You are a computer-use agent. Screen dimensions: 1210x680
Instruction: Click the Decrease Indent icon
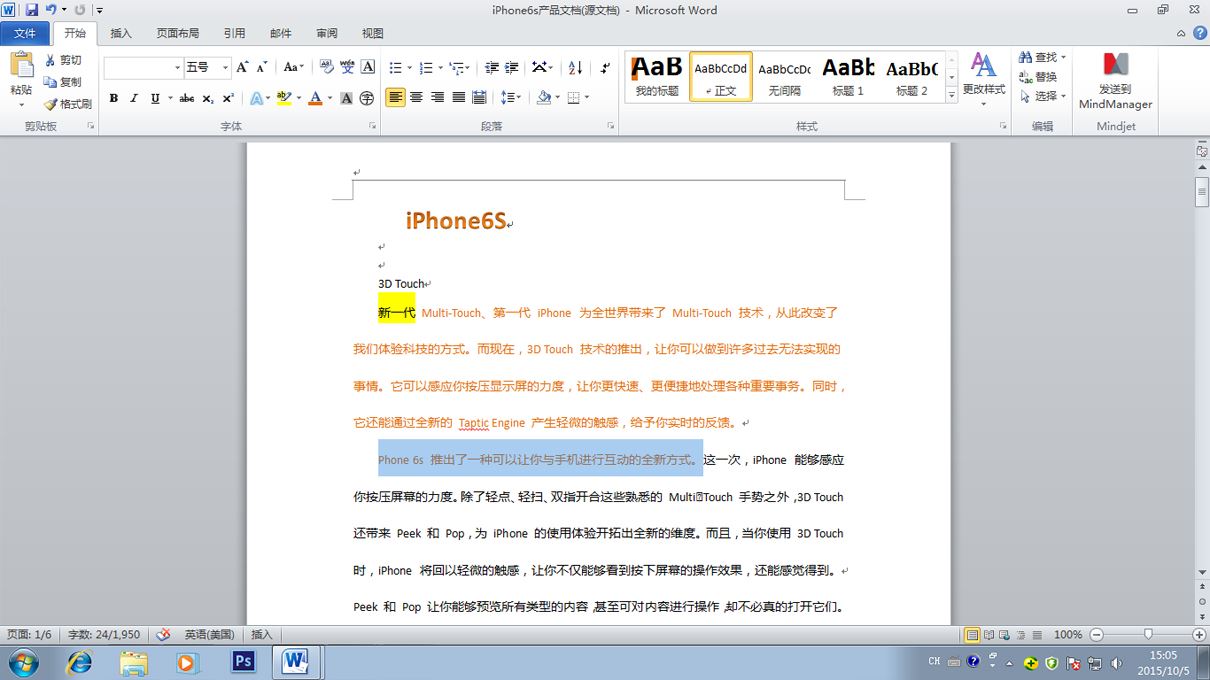491,68
